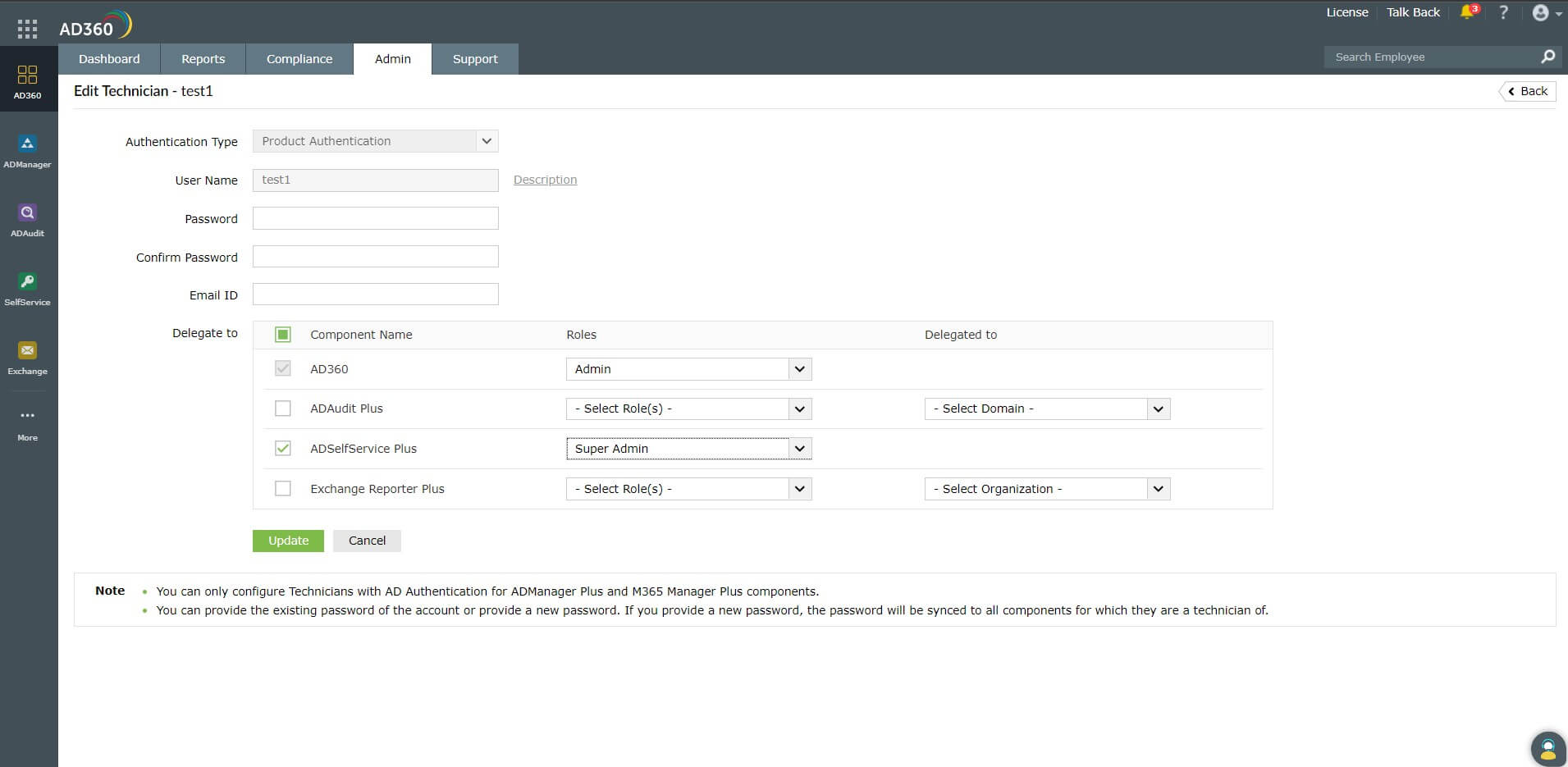Open SelfService from the sidebar
The image size is (1568, 767).
click(27, 290)
